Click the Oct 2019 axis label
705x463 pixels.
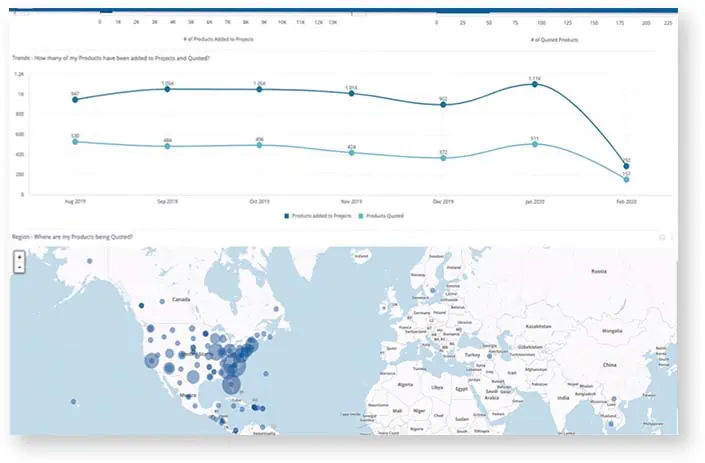259,202
